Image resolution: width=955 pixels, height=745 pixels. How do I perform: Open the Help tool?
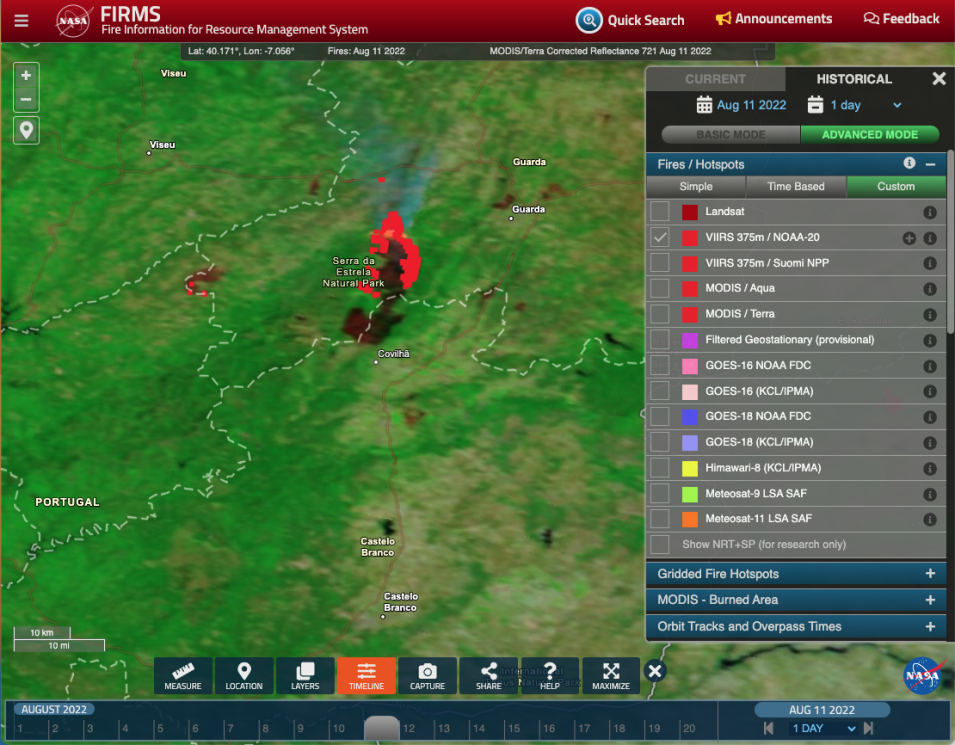[549, 676]
